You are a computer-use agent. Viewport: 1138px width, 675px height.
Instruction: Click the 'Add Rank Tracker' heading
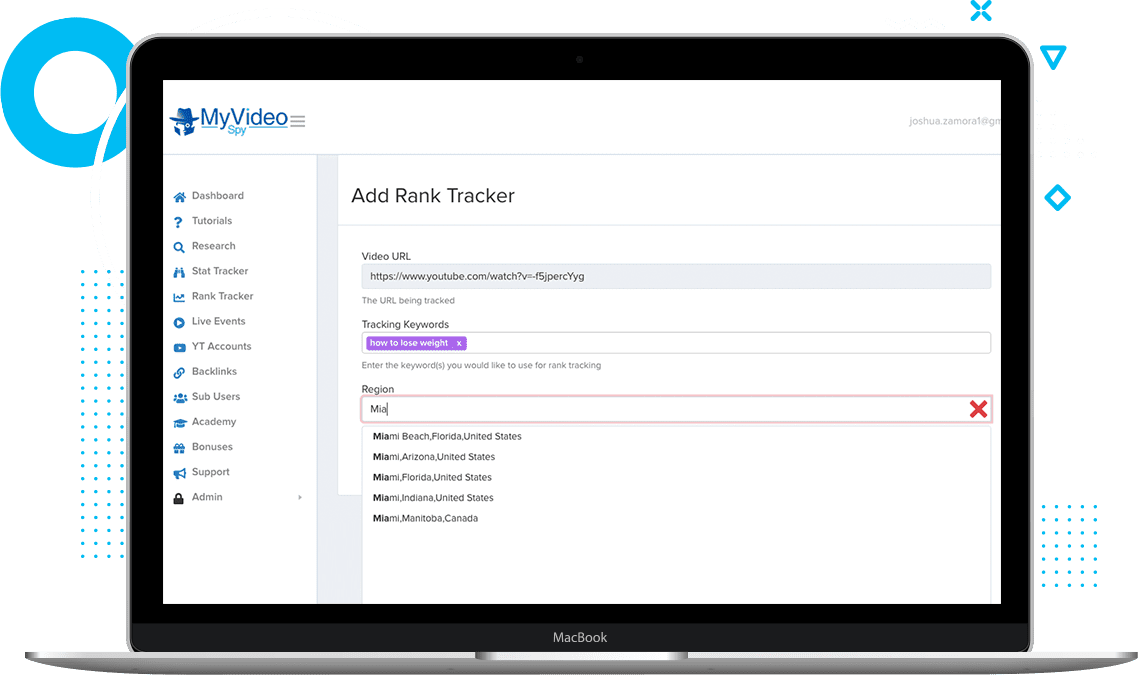point(433,196)
